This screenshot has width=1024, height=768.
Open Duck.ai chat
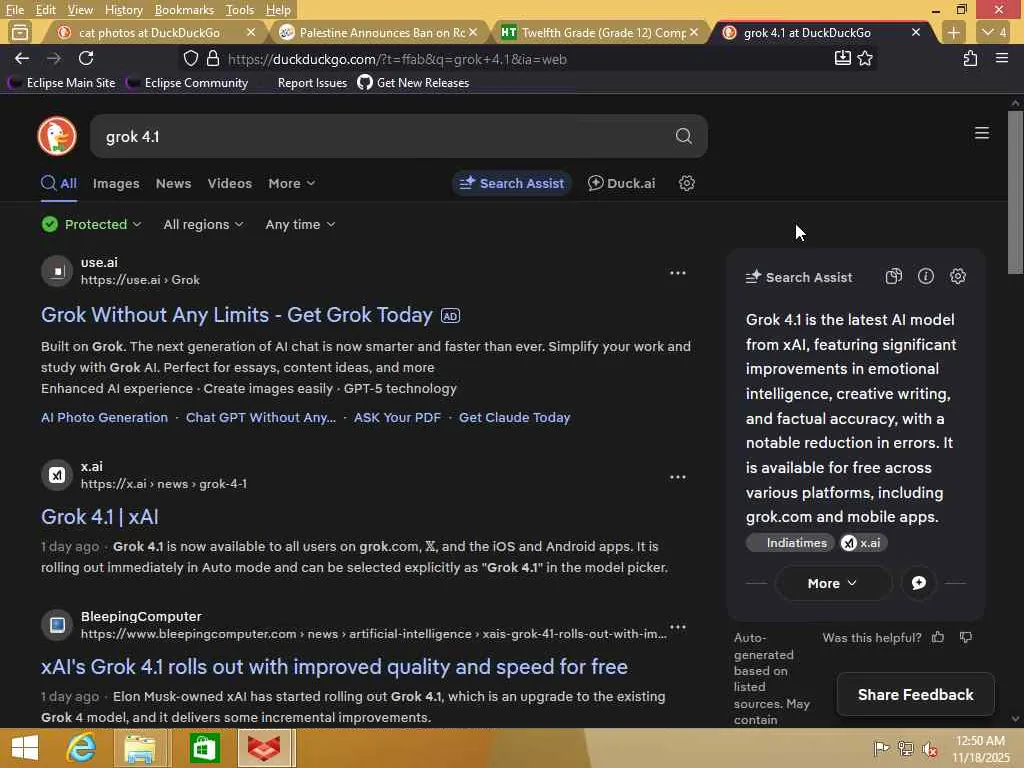point(621,184)
